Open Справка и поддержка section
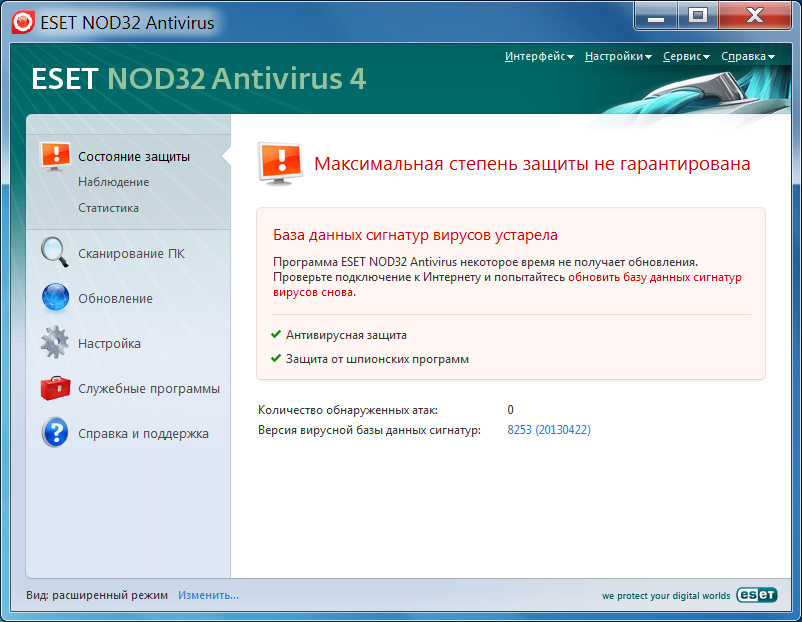Viewport: 802px width, 622px height. click(x=143, y=433)
